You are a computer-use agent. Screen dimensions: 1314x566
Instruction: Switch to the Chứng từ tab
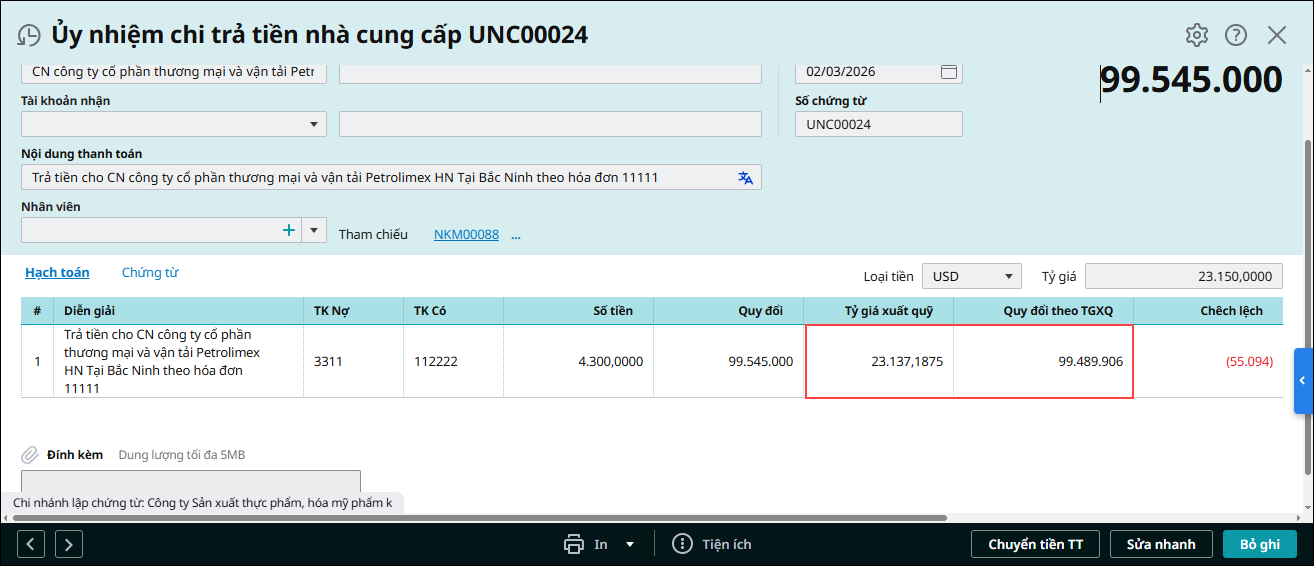(150, 272)
